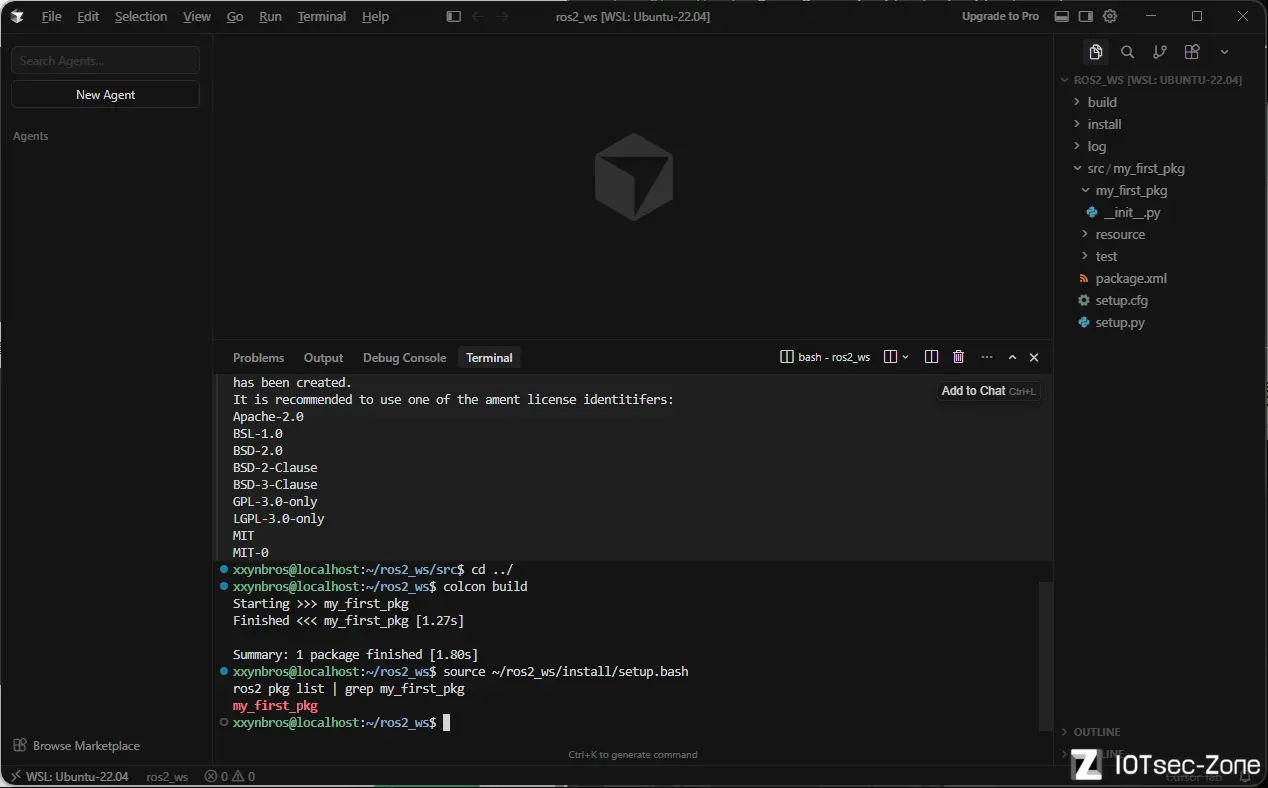Go forward with the navigation arrow
This screenshot has height=788, width=1268.
coord(503,17)
